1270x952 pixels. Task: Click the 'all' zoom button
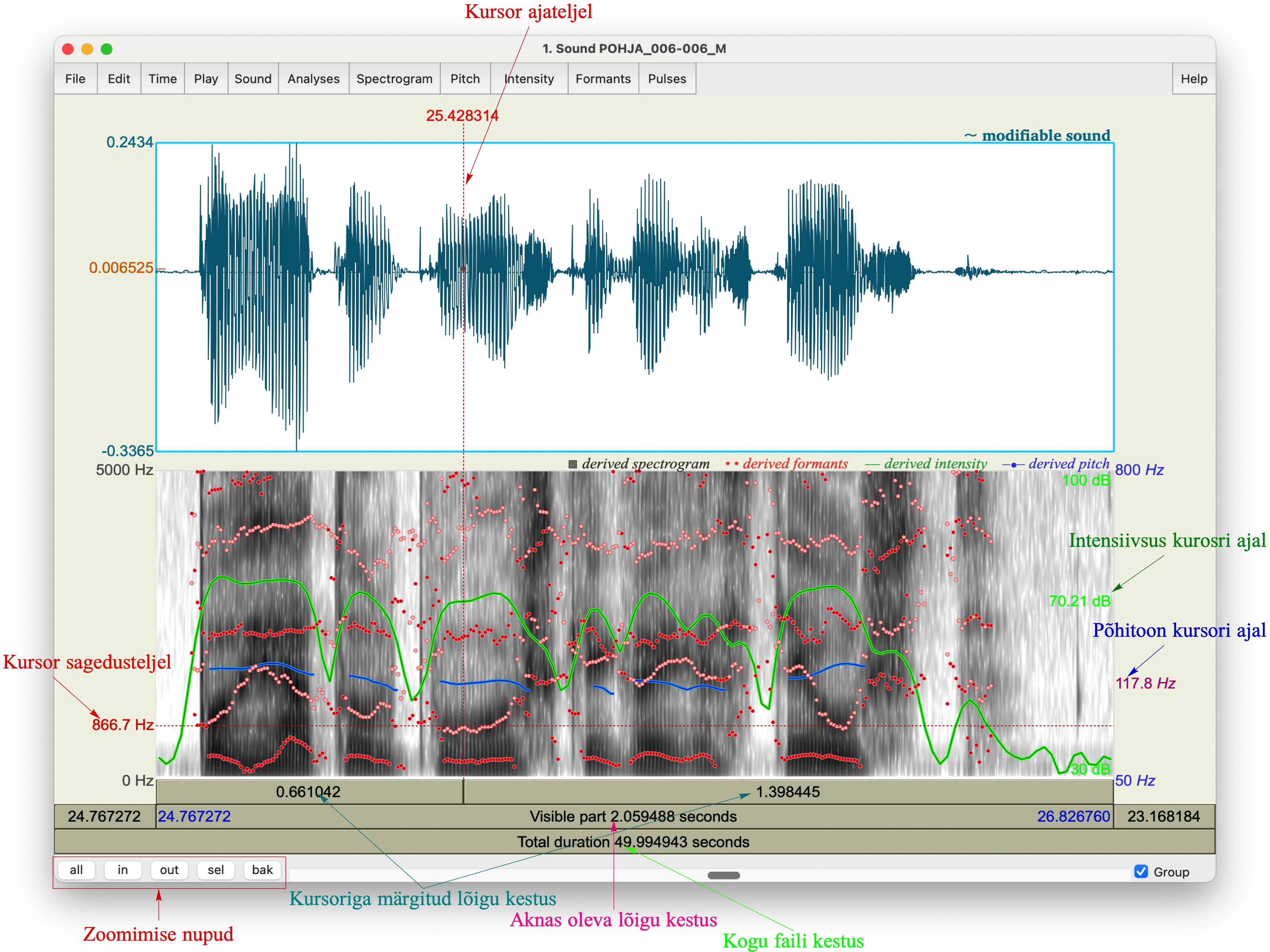[76, 870]
